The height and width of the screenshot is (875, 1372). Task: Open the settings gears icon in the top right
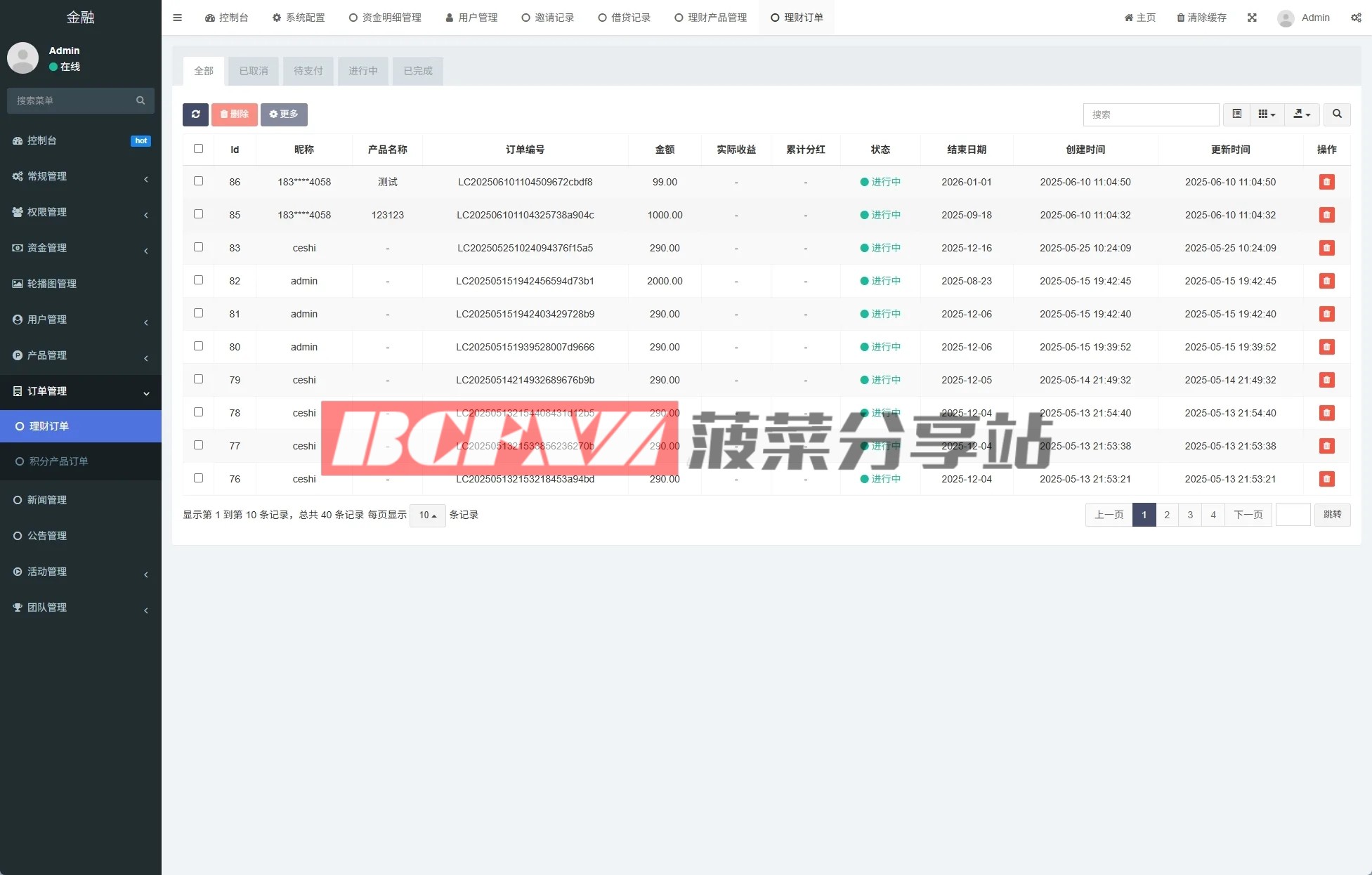click(1356, 18)
